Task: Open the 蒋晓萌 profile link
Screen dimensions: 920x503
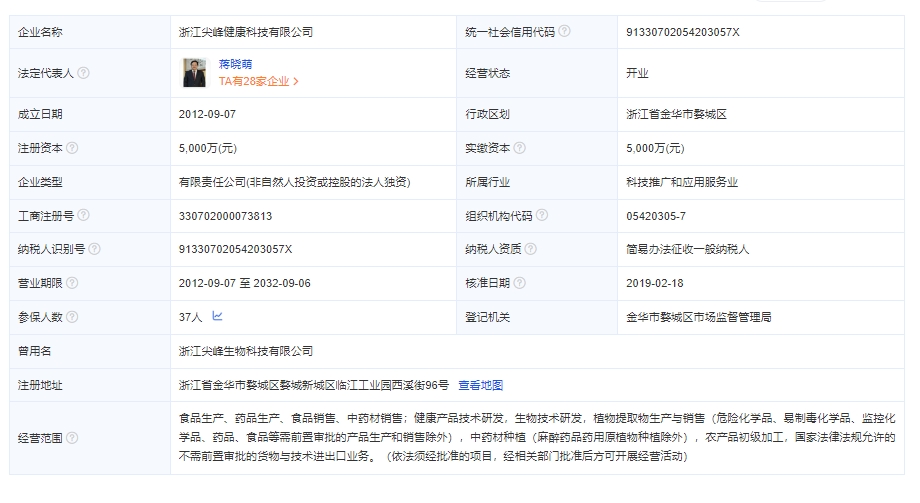Action: (235, 64)
